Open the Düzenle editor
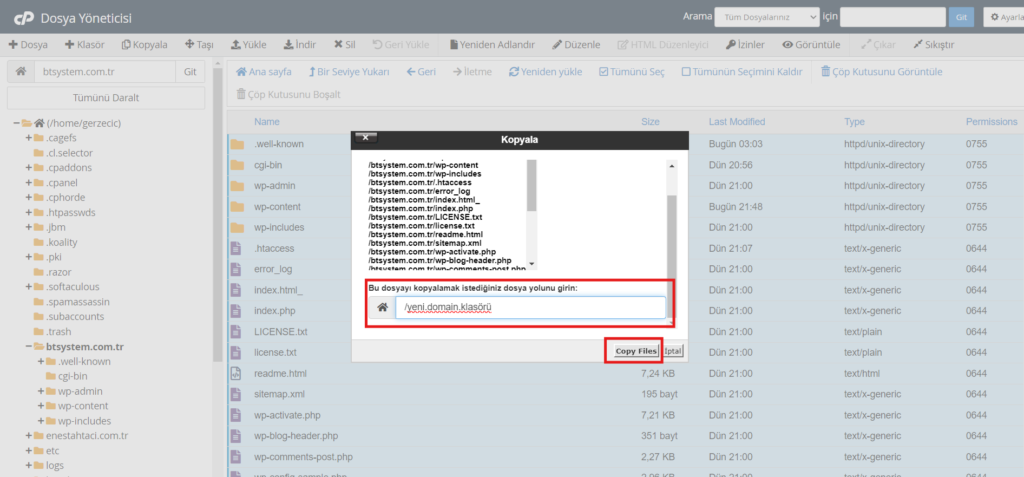The image size is (1024, 477). 576,44
